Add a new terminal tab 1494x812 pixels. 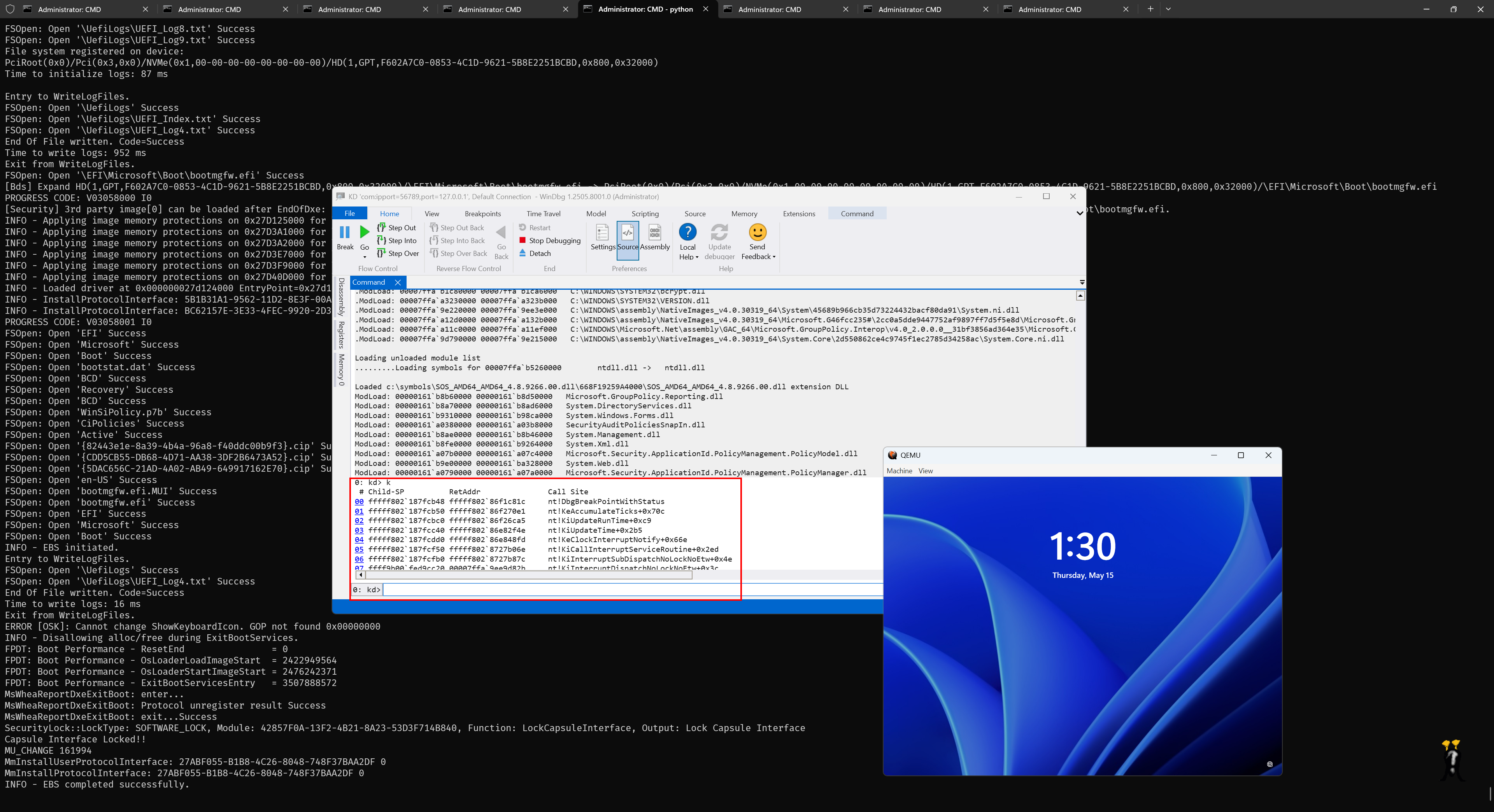pyautogui.click(x=1150, y=9)
